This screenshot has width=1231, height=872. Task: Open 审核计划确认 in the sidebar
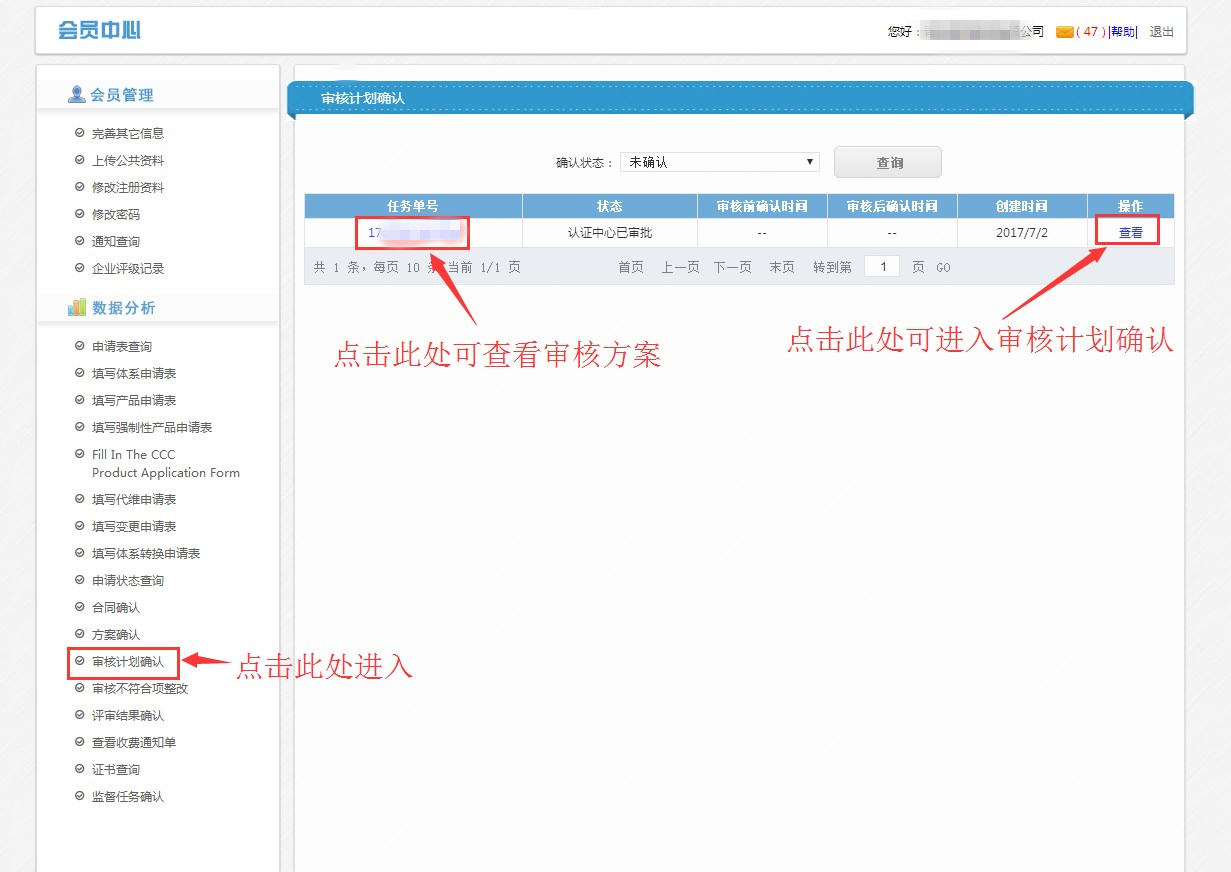(127, 662)
